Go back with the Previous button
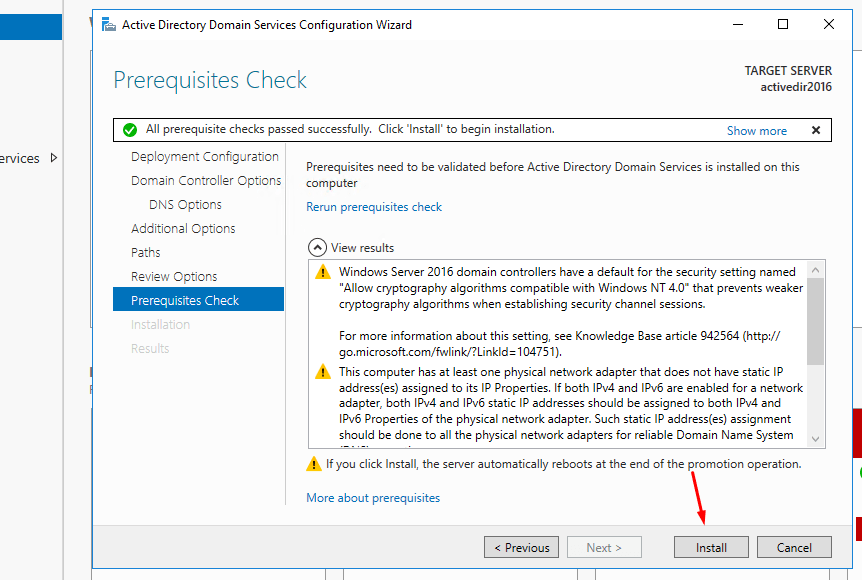The height and width of the screenshot is (580, 862). click(521, 547)
